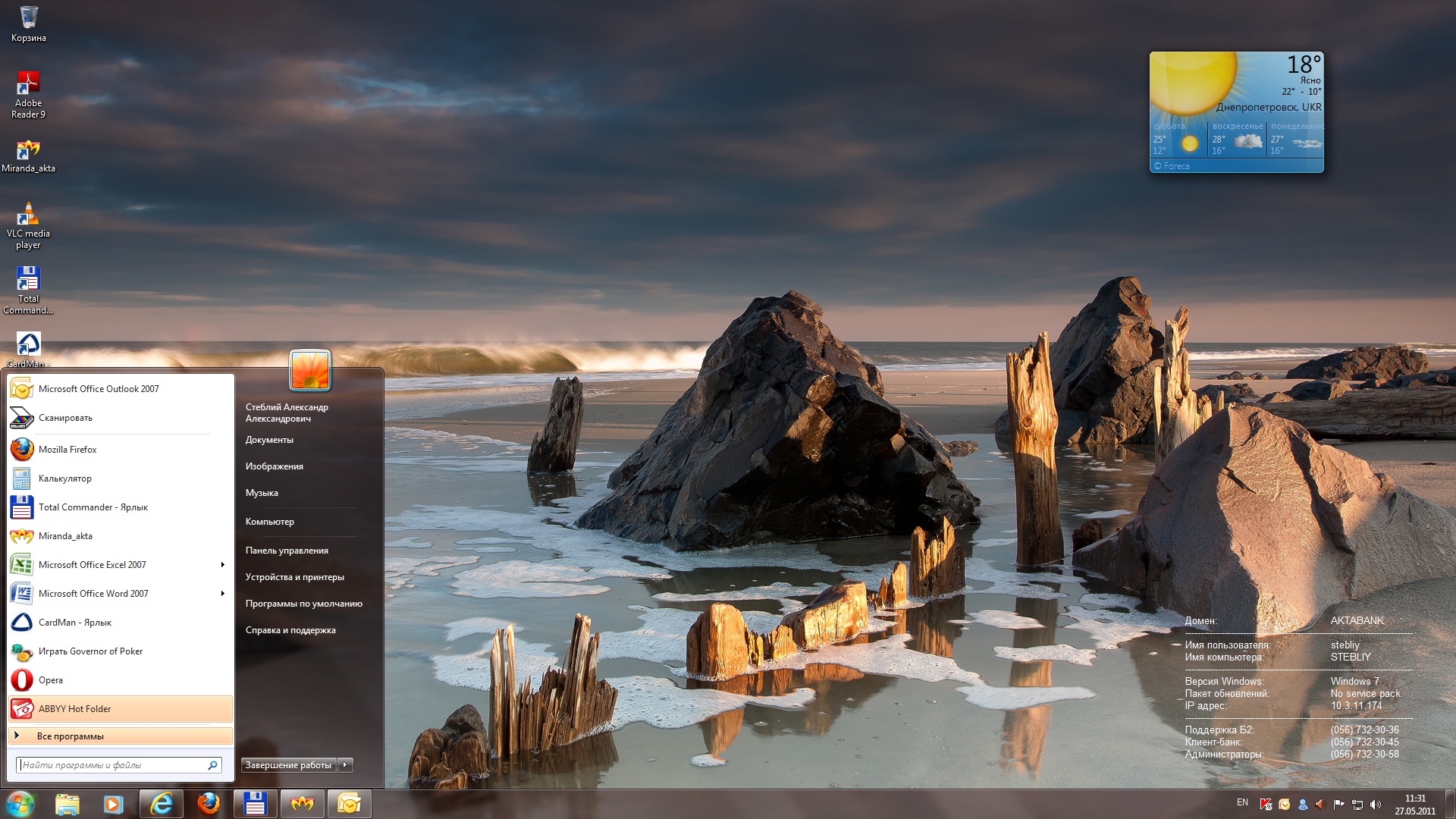Expand the Microsoft Office Excel 2007 jump list arrow
This screenshot has width=1456, height=819.
pyautogui.click(x=222, y=565)
